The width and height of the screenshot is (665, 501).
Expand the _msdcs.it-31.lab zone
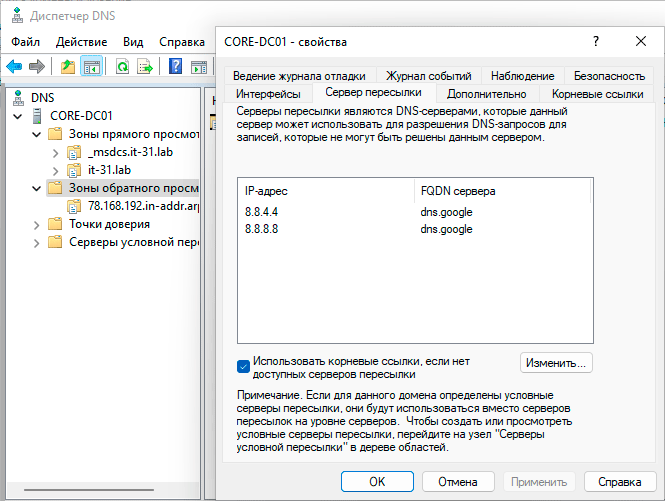[x=55, y=152]
